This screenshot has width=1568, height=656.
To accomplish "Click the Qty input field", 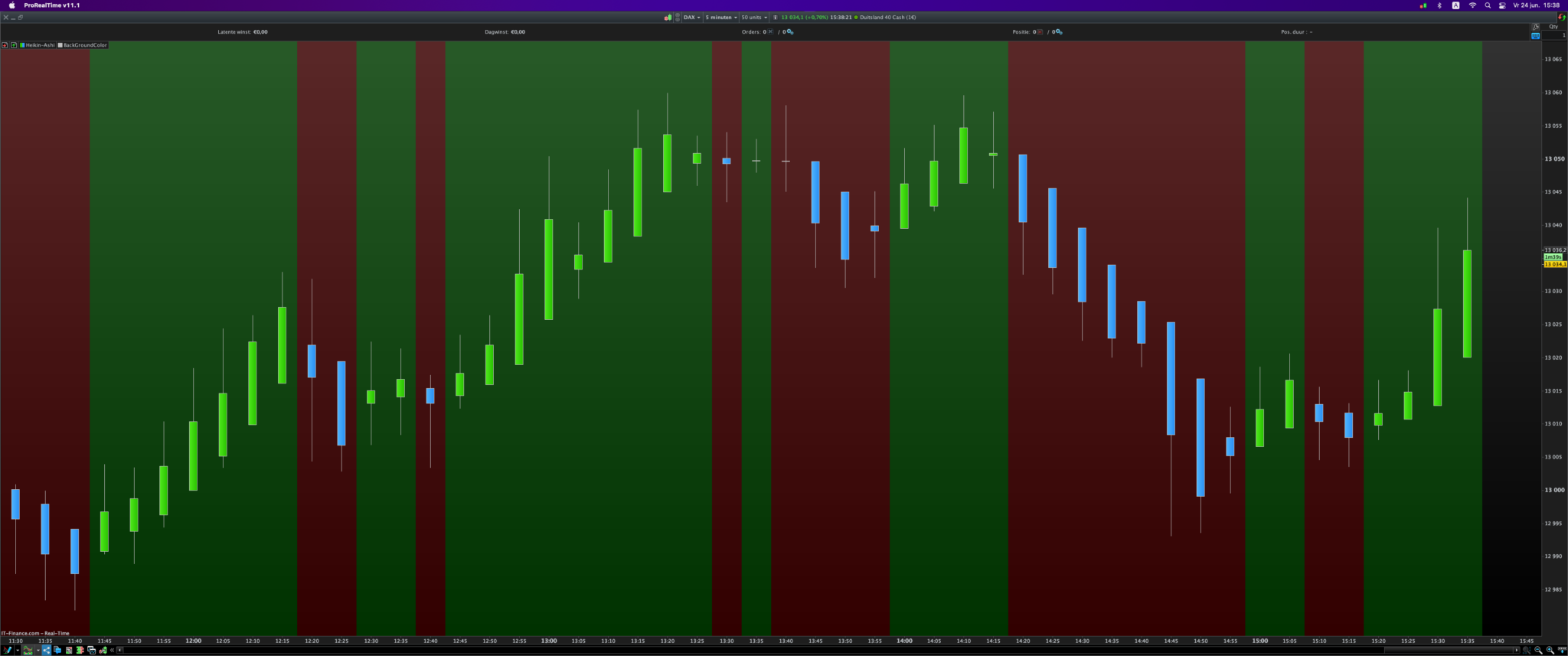I will [x=1553, y=35].
